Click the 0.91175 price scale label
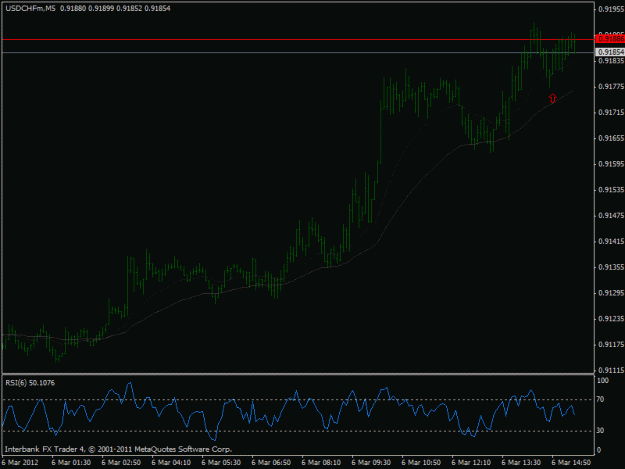 [611, 344]
